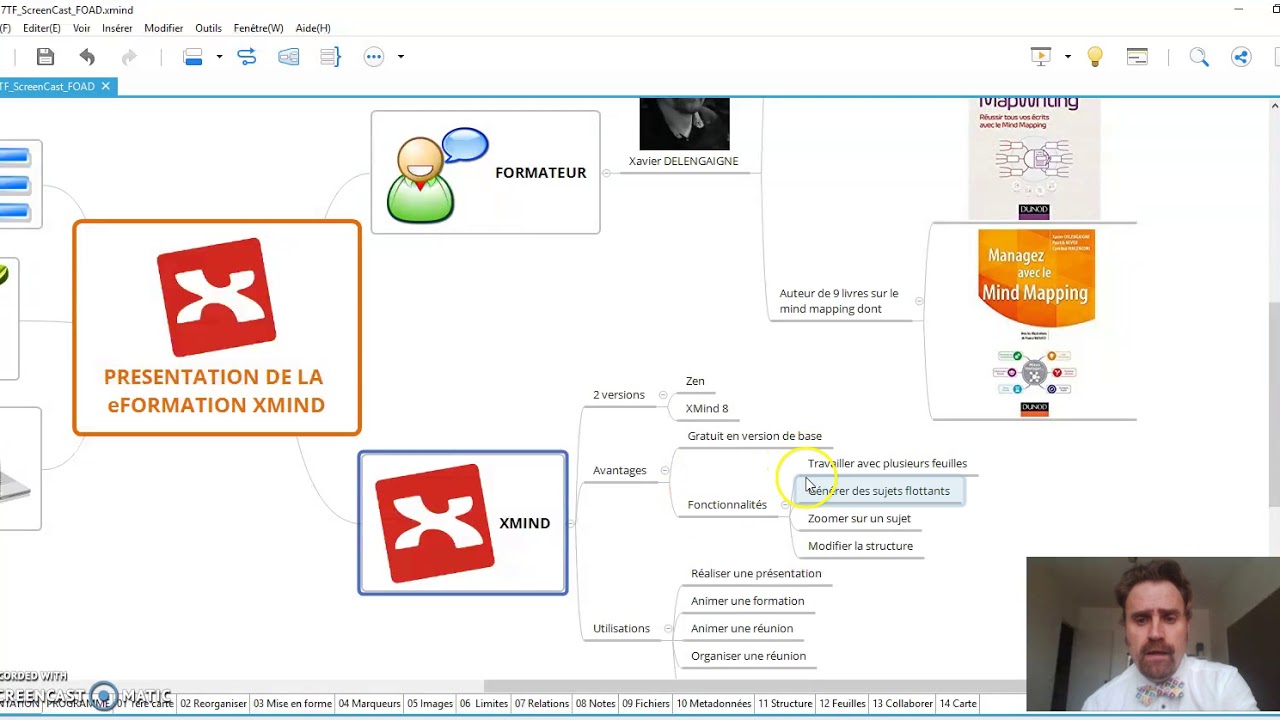Switch to 14 Carte sheet tab
Viewport: 1280px width, 720px height.
tap(958, 704)
